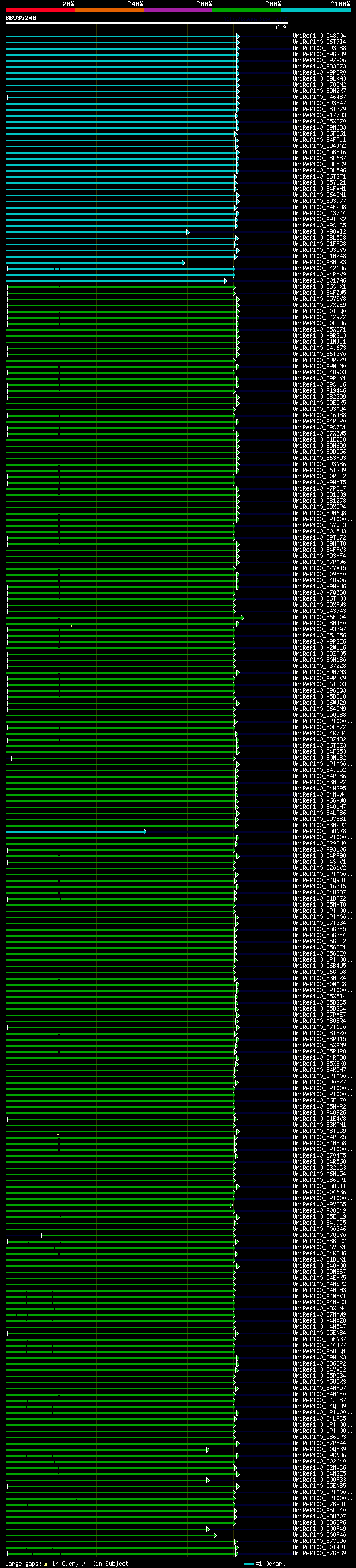
Task: Open hit UniRef100_Q9VEB1
Action: coord(319,819)
